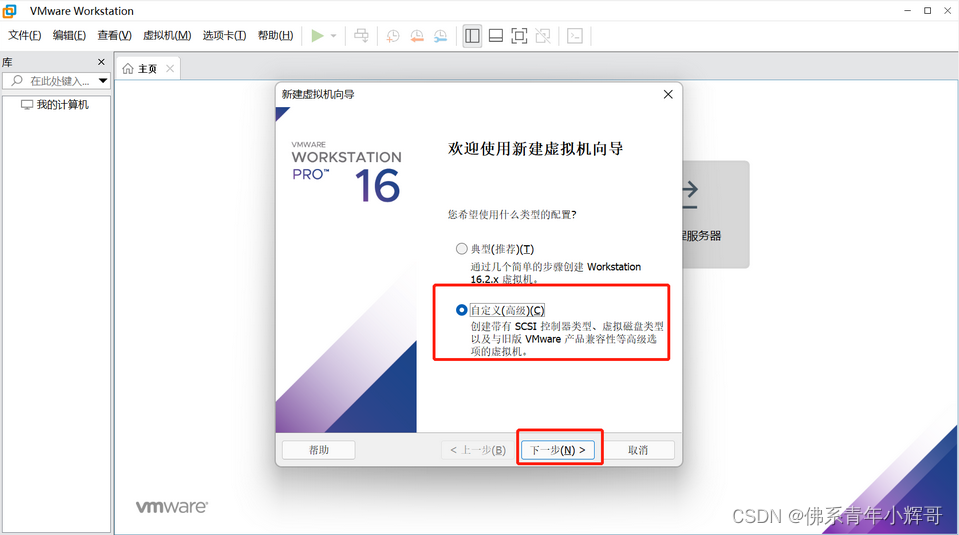Click the 帮助 button in wizard
This screenshot has width=959, height=535.
(x=319, y=450)
